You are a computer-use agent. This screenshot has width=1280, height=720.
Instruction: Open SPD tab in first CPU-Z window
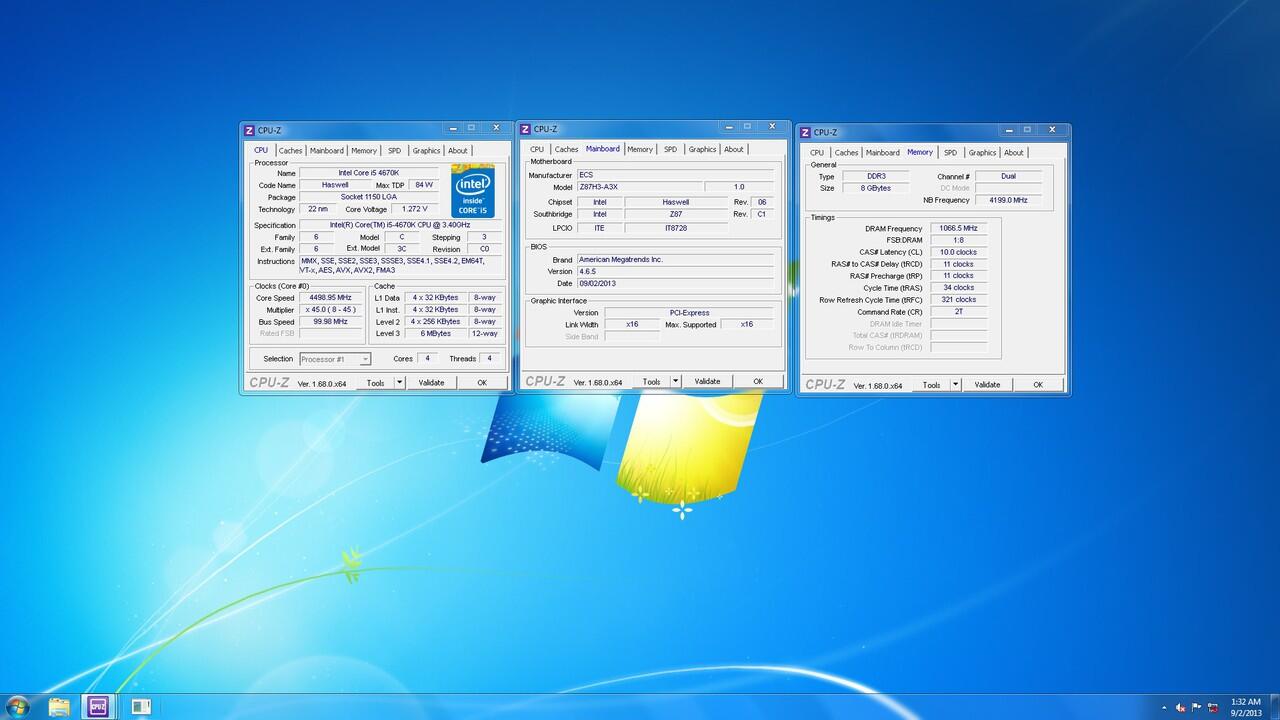point(394,151)
